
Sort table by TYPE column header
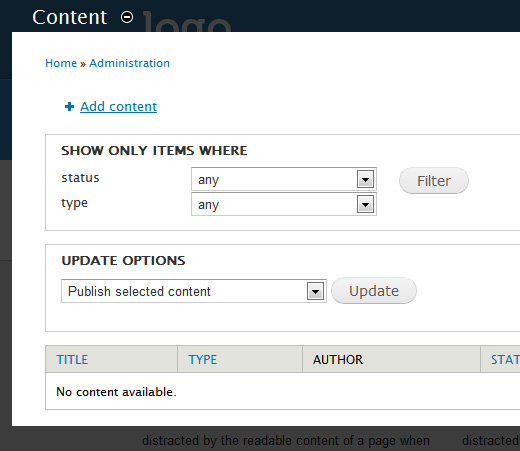[203, 359]
